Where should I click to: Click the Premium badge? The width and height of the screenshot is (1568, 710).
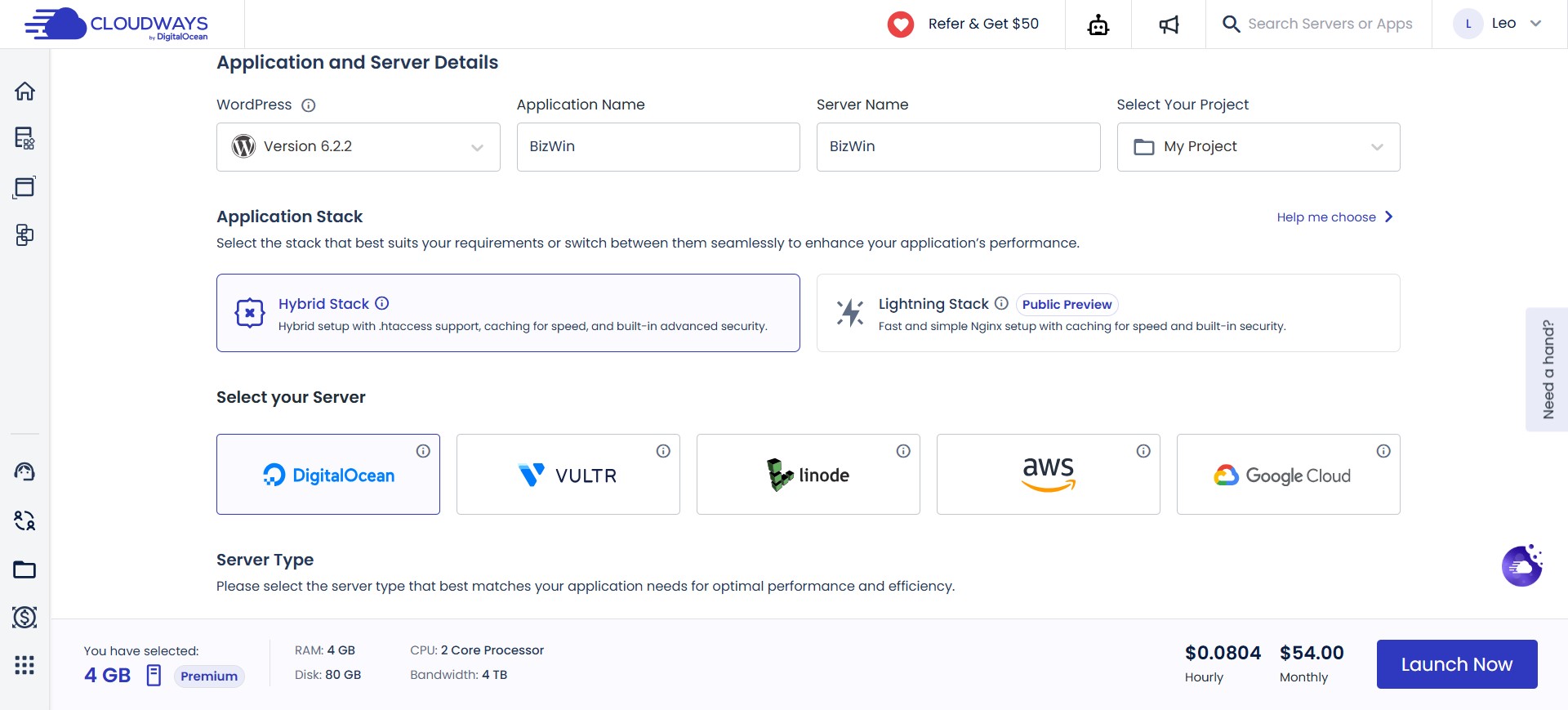point(209,677)
